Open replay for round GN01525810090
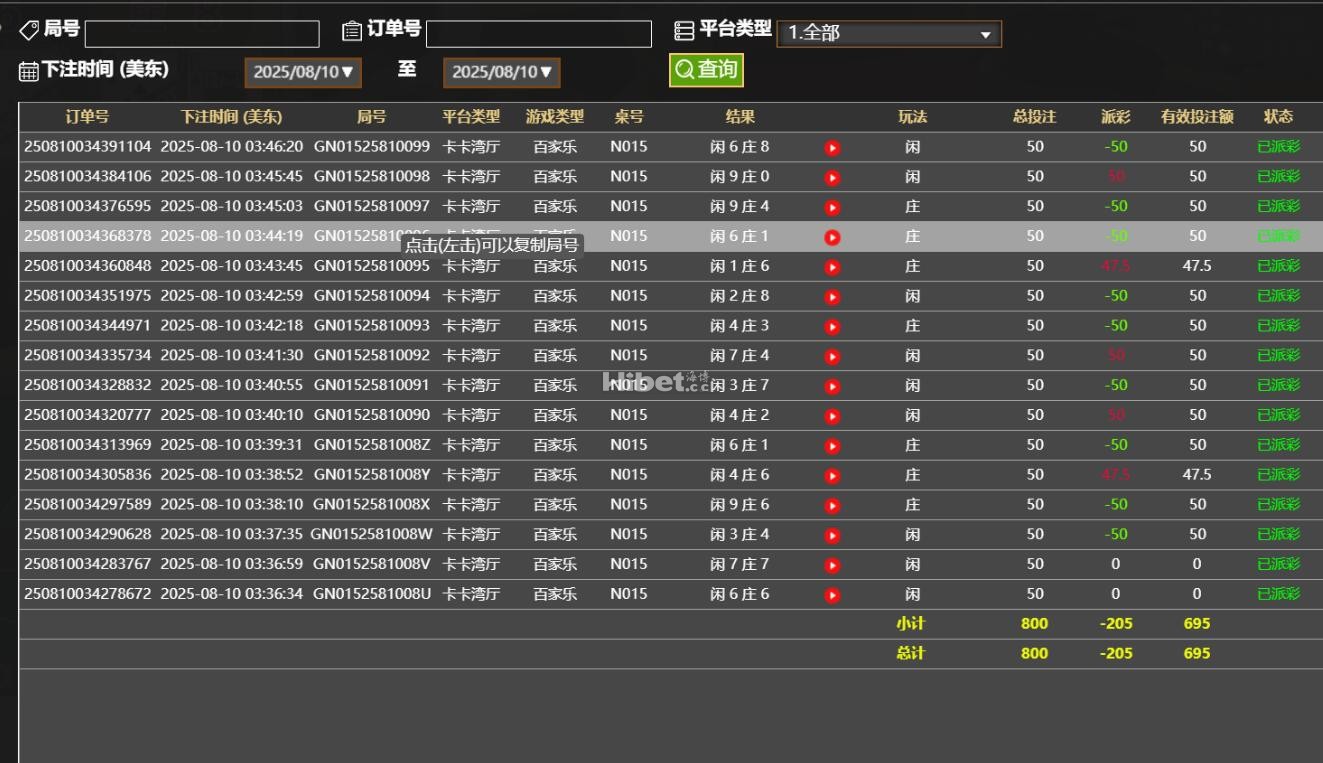1323x763 pixels. [x=832, y=416]
